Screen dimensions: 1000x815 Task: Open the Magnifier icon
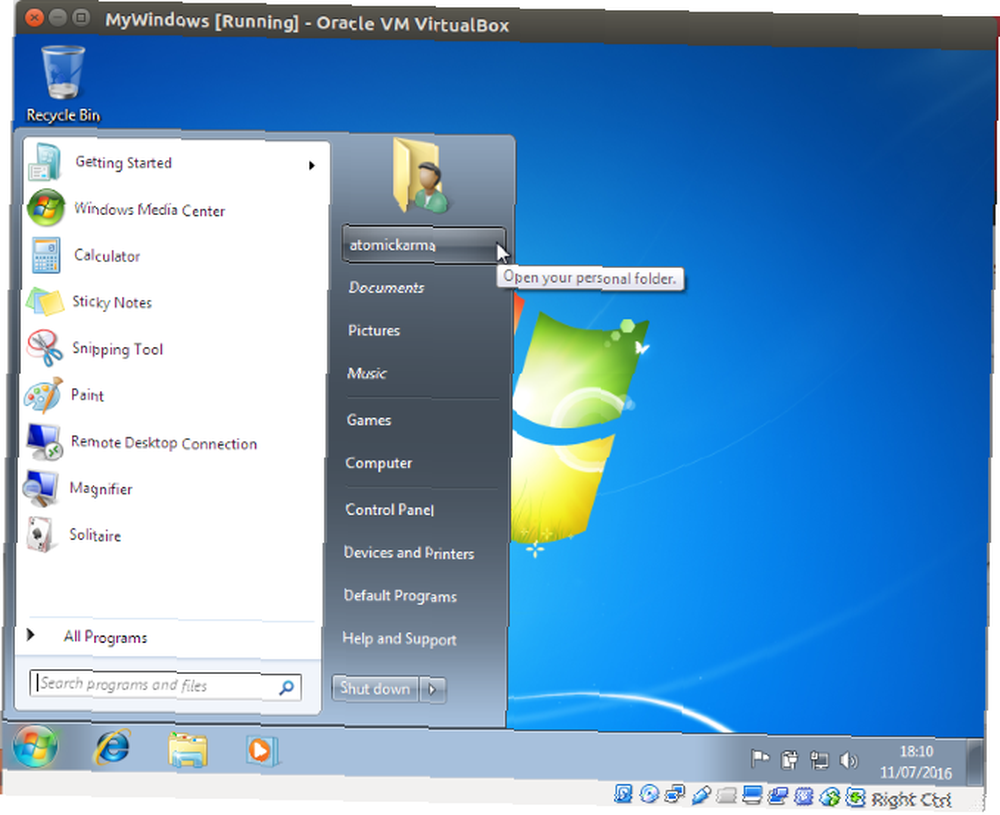click(40, 487)
